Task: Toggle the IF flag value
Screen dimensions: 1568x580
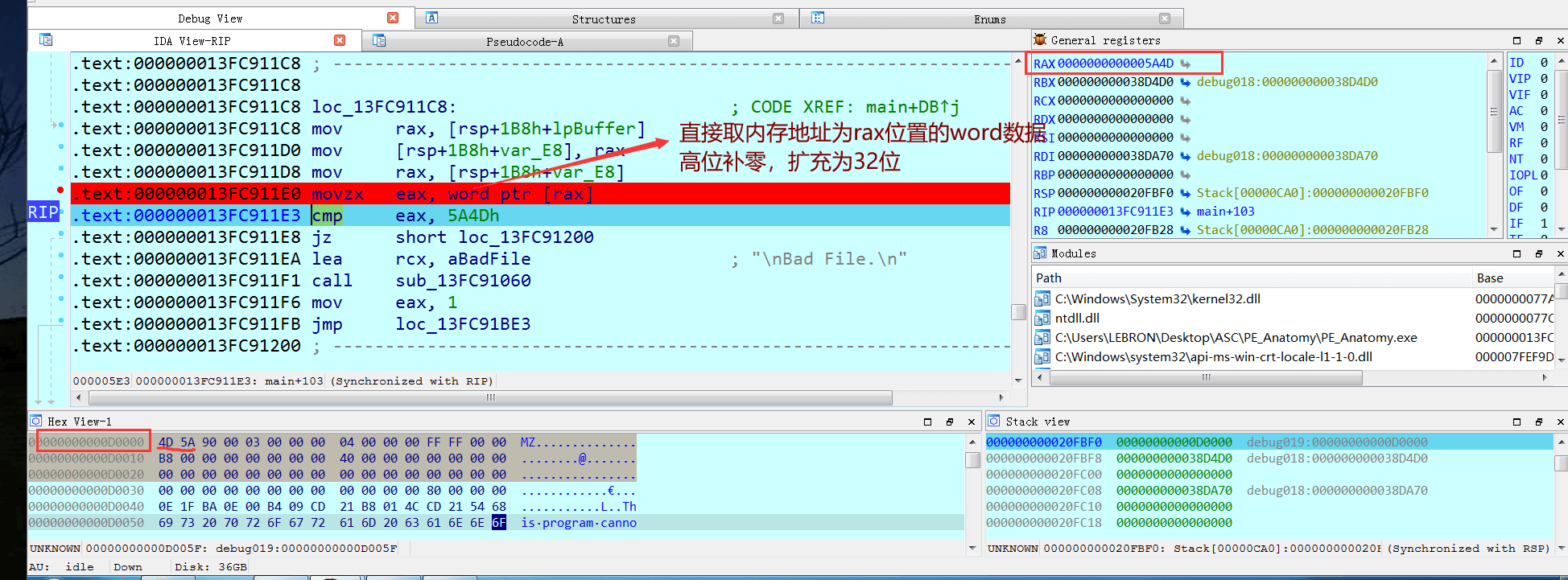Action: click(x=1544, y=224)
